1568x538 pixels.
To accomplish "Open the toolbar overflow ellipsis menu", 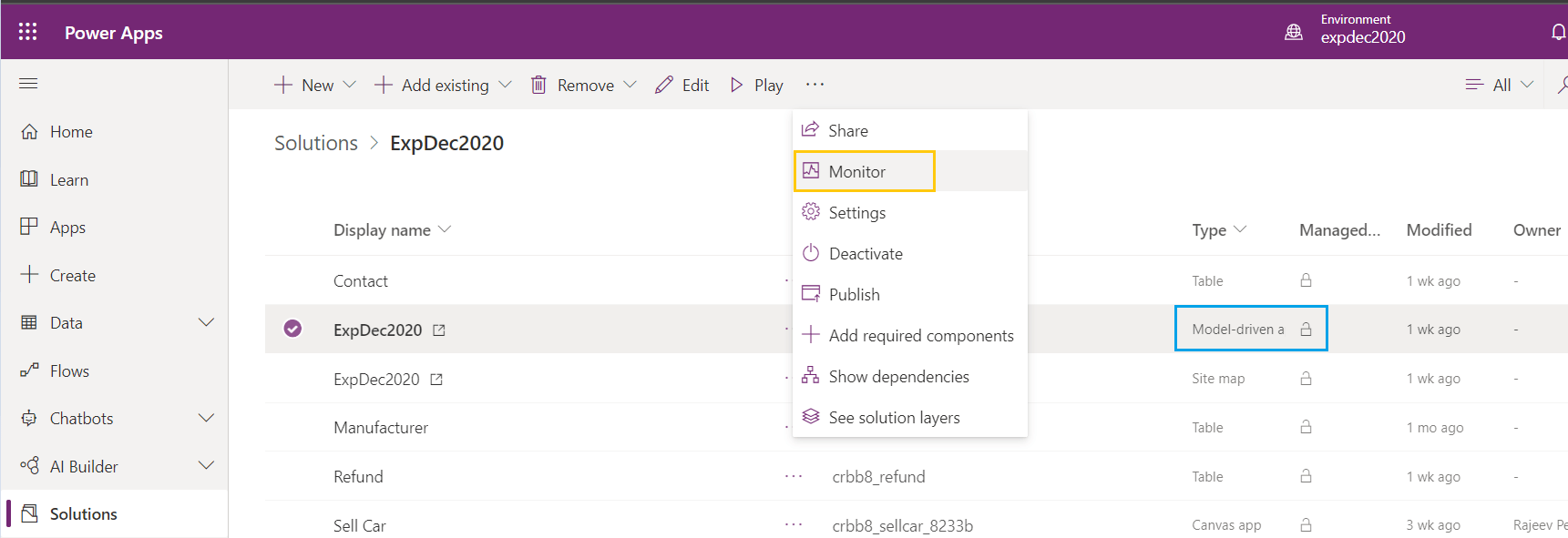I will 815,85.
